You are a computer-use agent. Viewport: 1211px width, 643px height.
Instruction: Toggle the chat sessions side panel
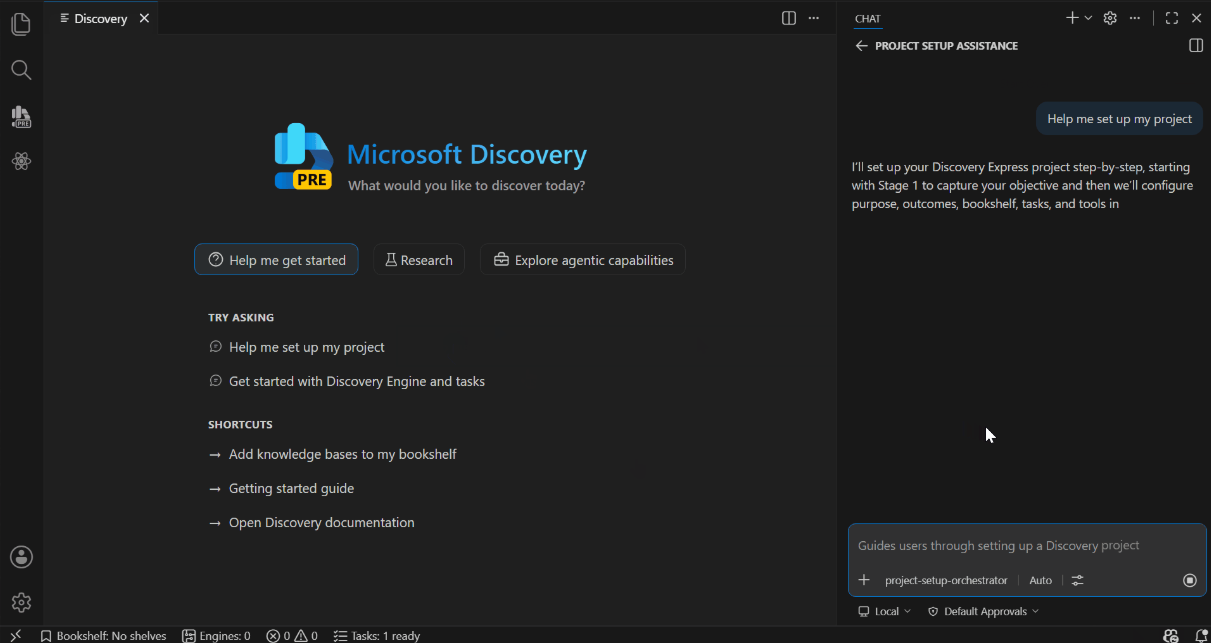[1196, 46]
